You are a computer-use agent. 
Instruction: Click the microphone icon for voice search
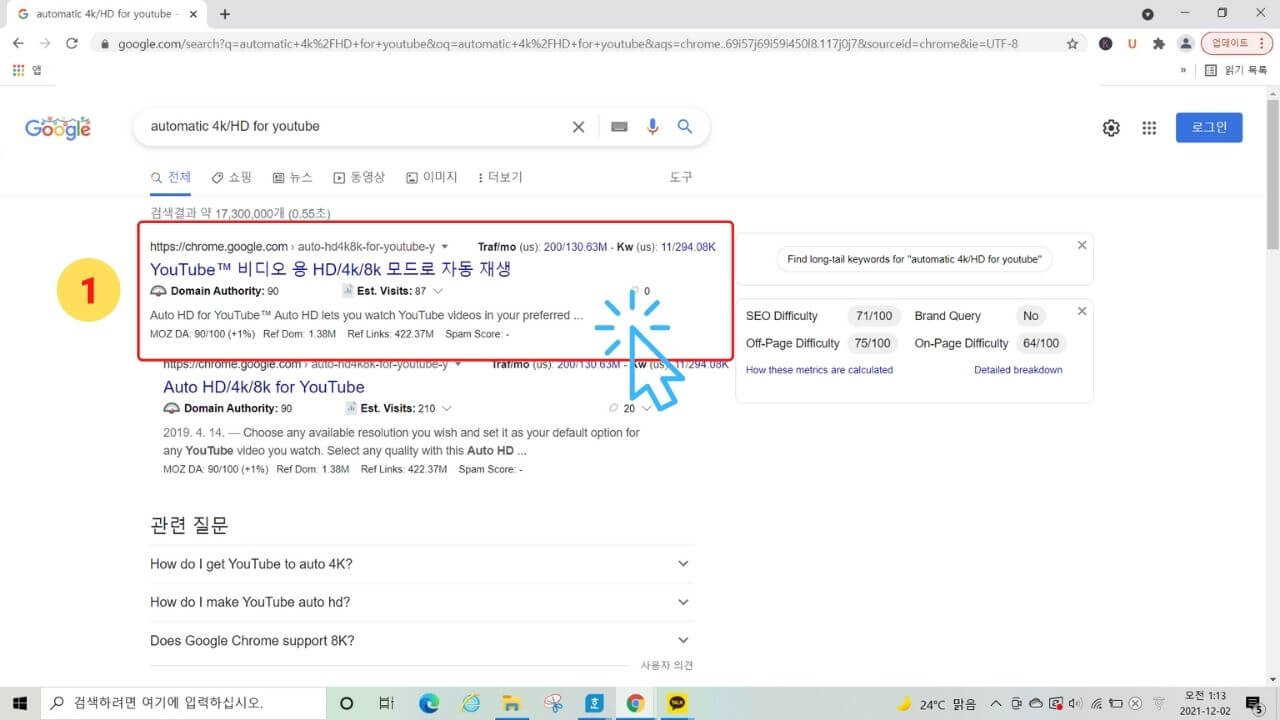click(652, 126)
